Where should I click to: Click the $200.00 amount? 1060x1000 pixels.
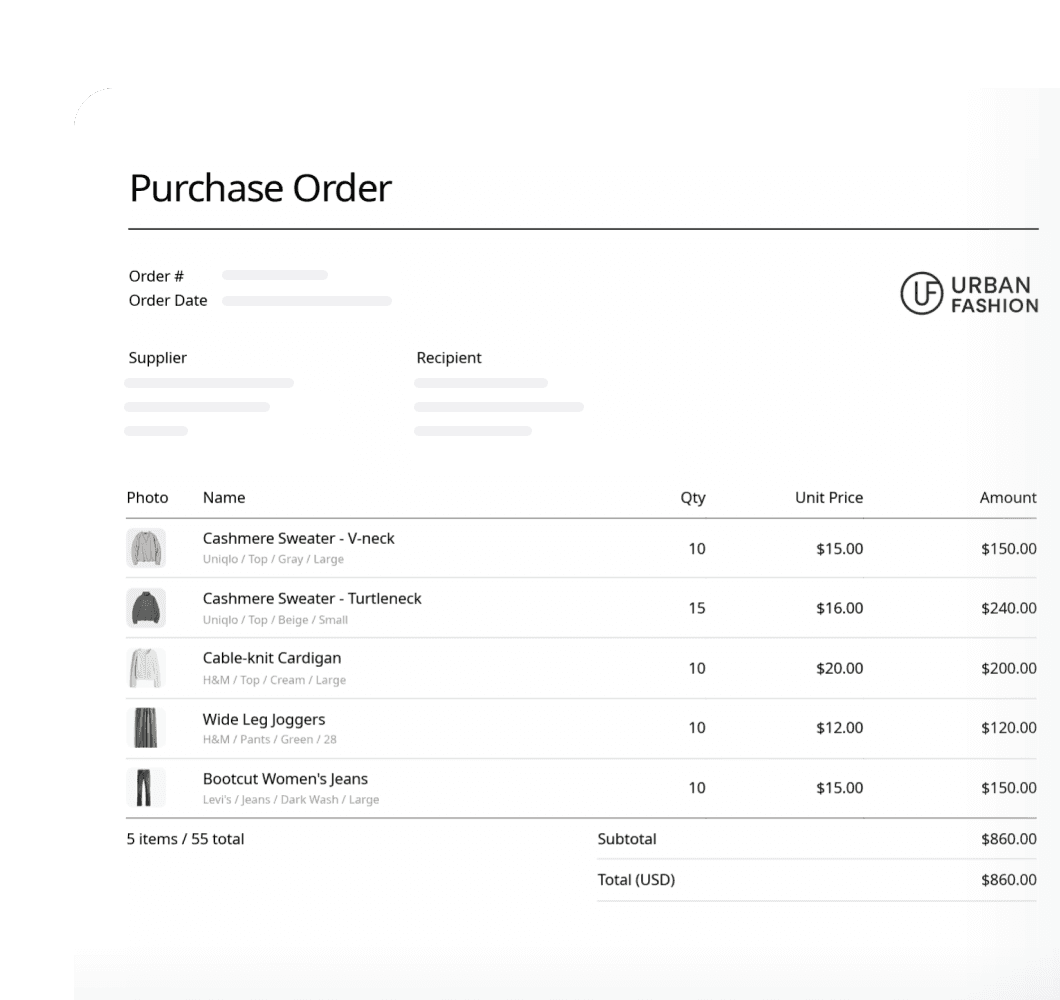tap(1009, 668)
